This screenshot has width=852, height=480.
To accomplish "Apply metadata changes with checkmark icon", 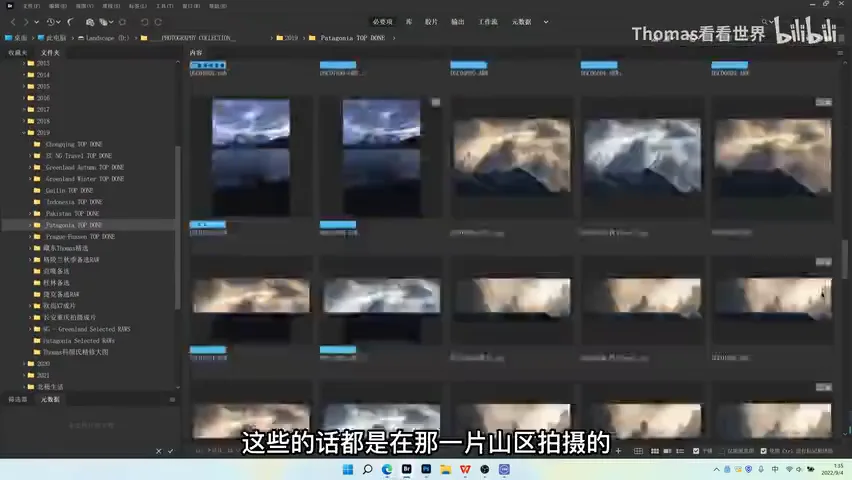I will tap(171, 451).
